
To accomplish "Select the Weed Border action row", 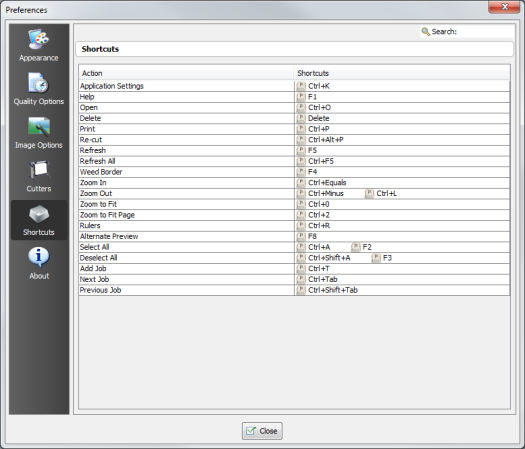I will point(294,172).
